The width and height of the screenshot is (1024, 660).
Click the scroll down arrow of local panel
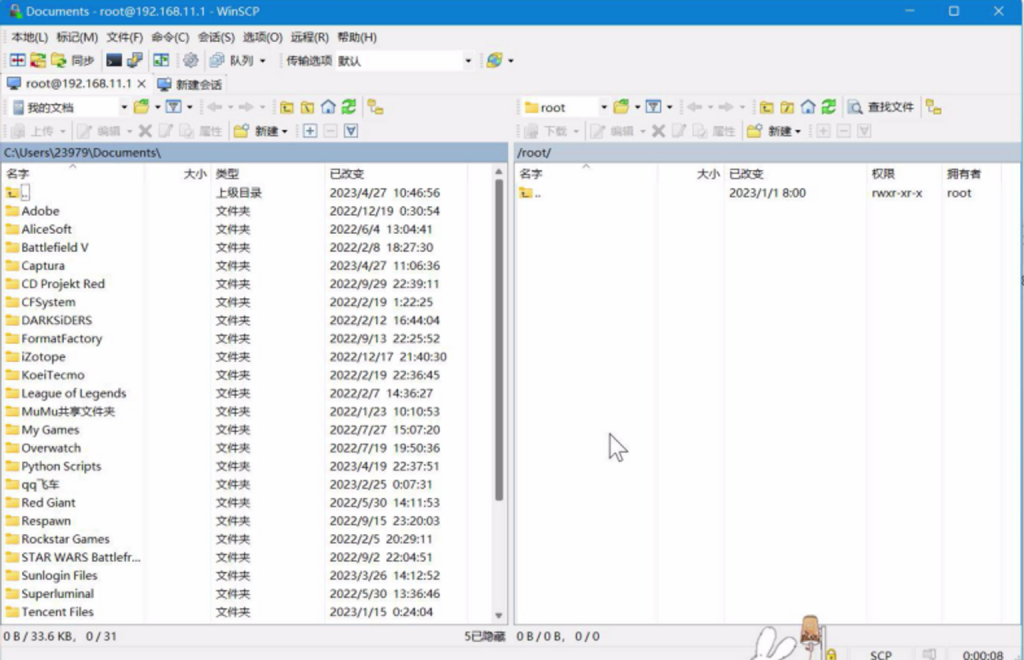click(x=499, y=616)
